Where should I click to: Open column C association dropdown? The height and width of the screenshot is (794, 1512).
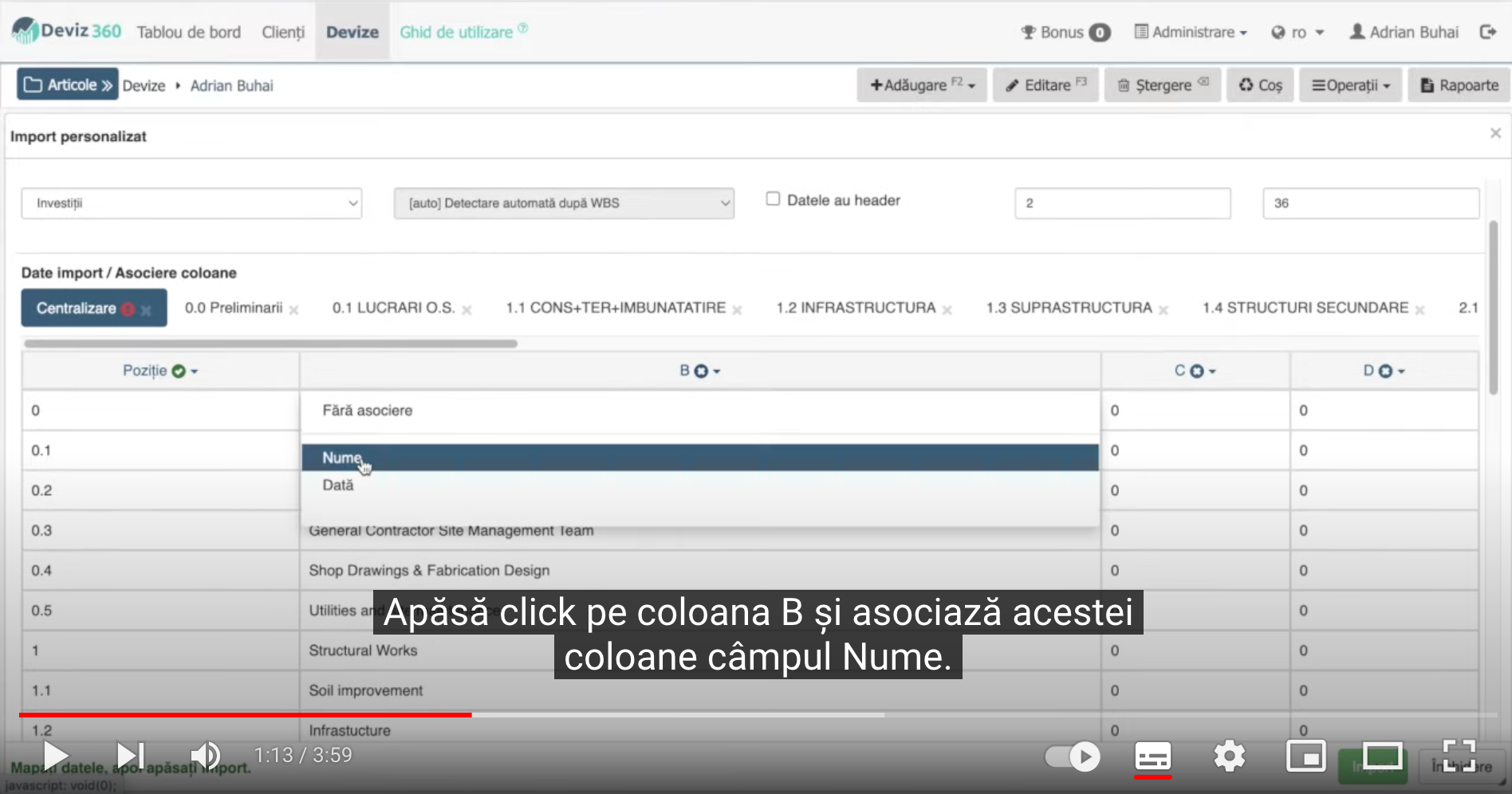coord(1195,371)
